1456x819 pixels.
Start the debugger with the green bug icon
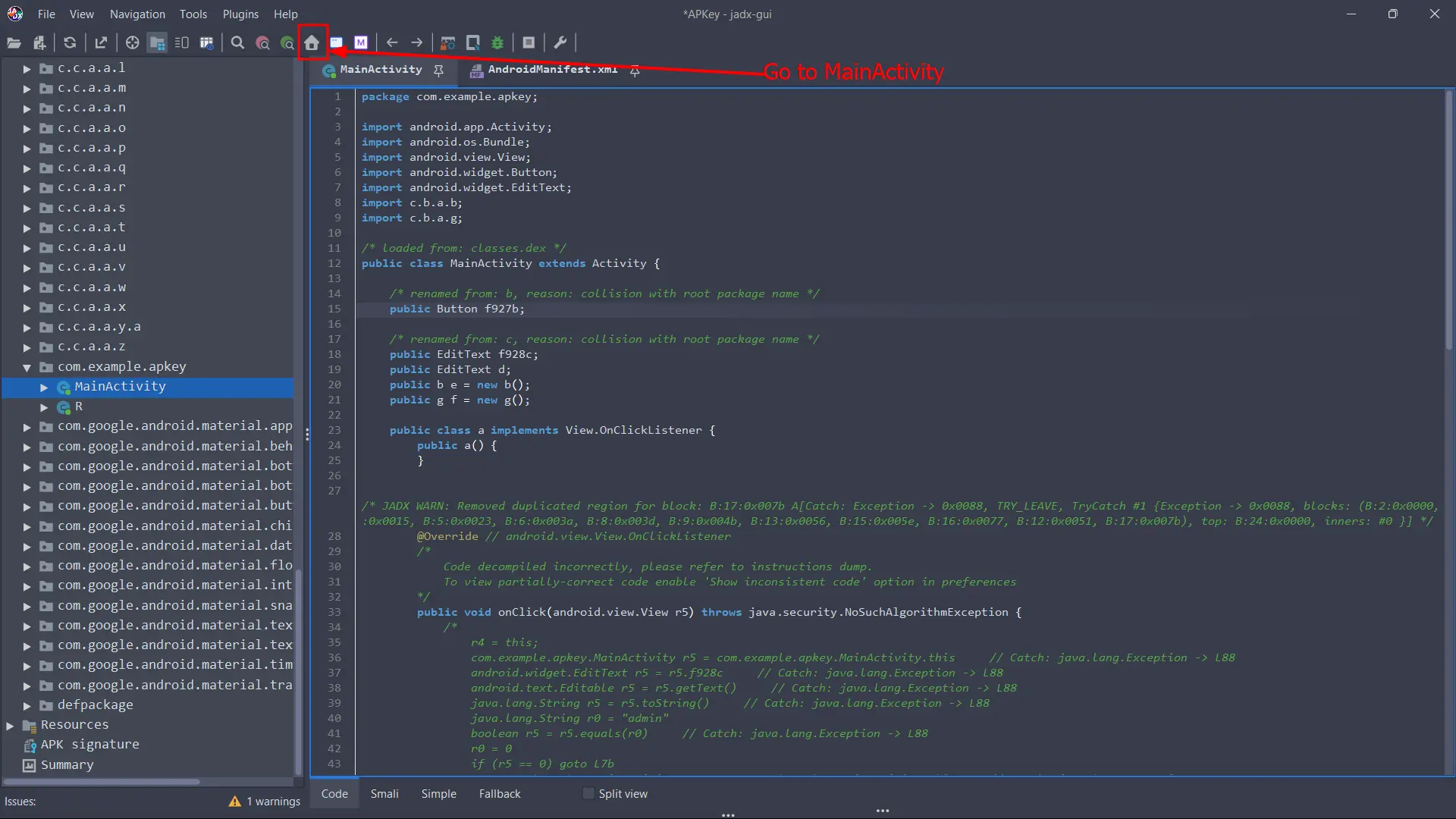pyautogui.click(x=497, y=43)
